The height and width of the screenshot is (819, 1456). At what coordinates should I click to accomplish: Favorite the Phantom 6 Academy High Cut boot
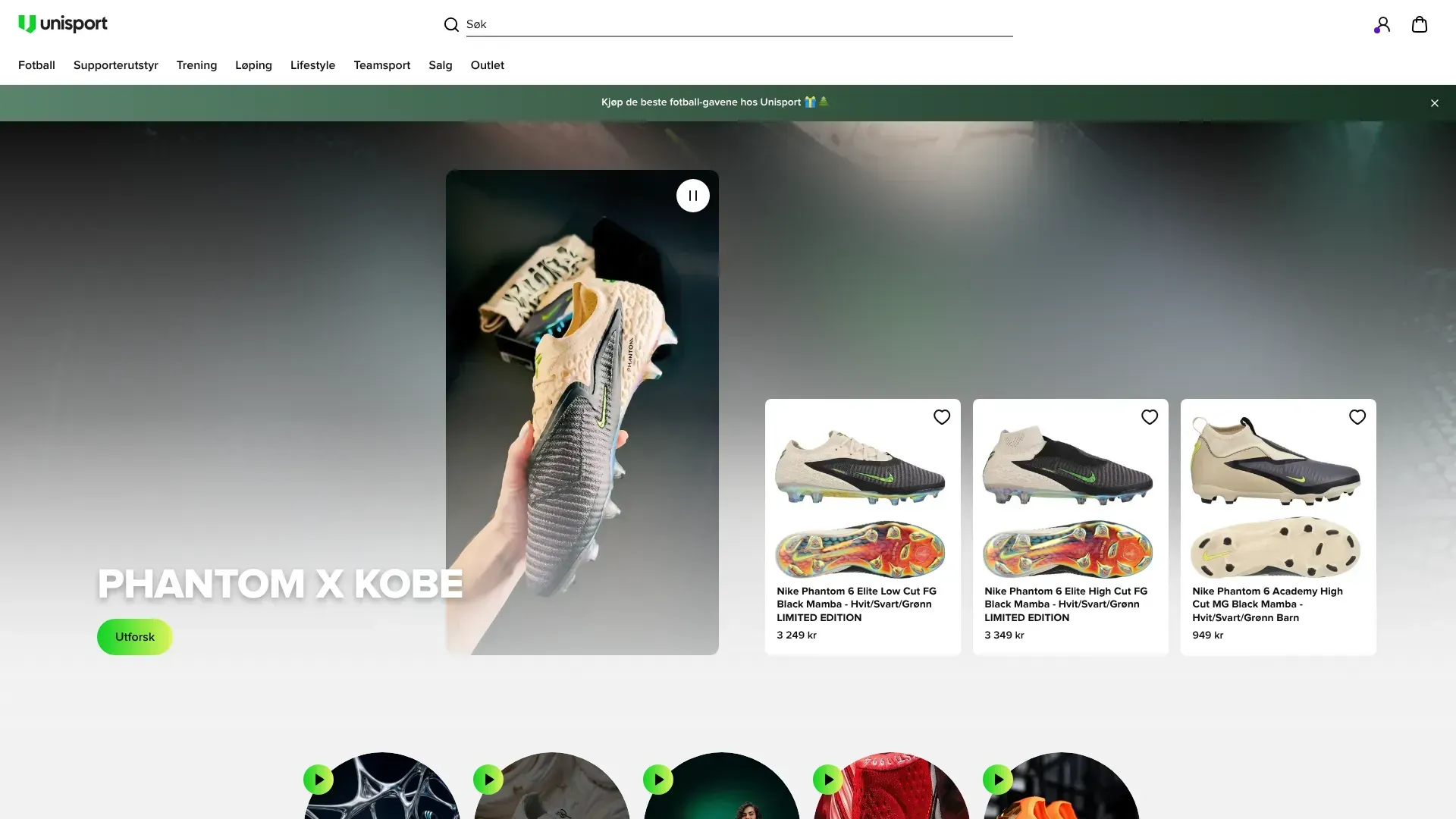(1357, 417)
